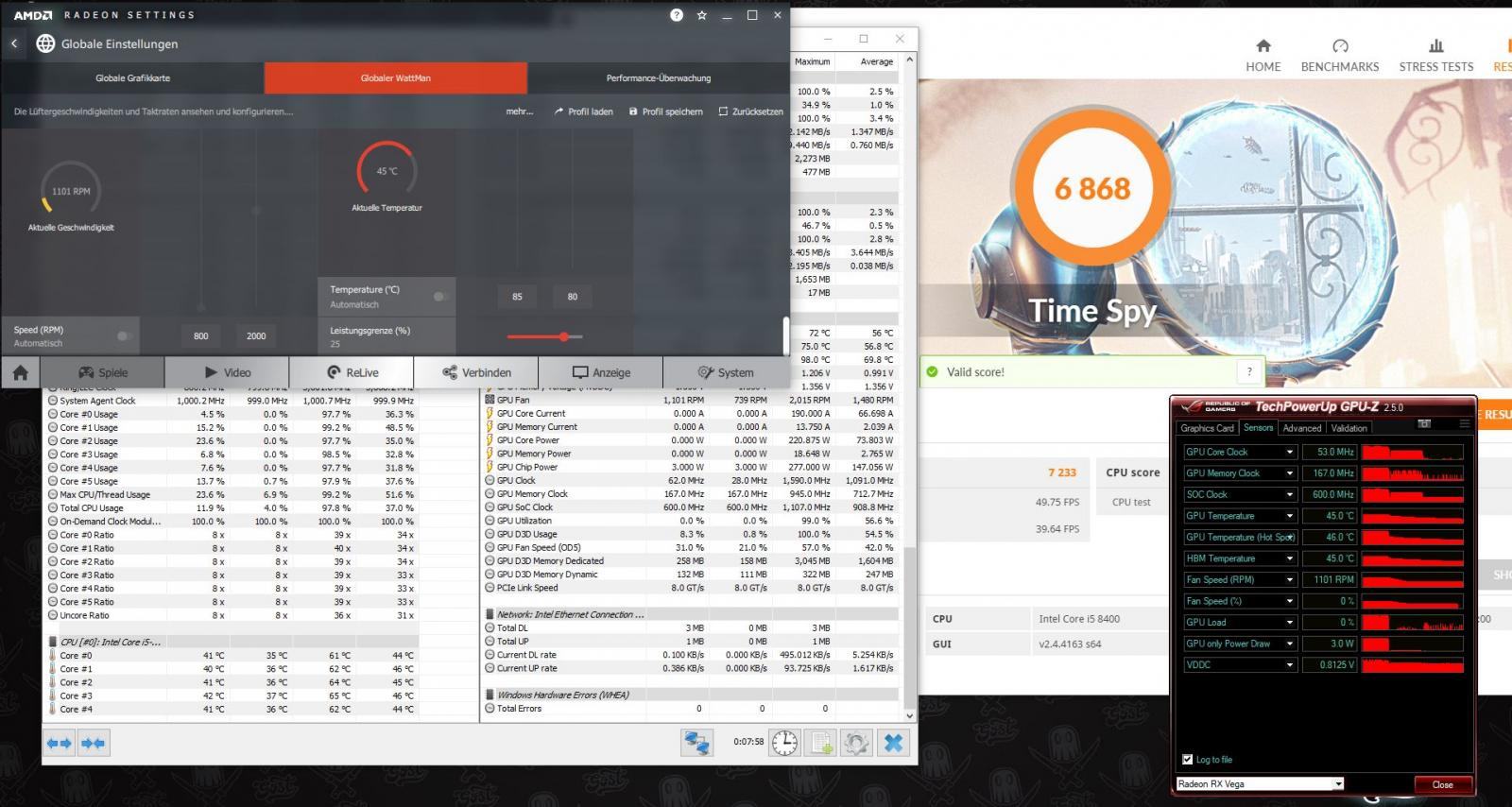Select the Globaler WattMan tab
The height and width of the screenshot is (807, 1512).
(x=396, y=77)
